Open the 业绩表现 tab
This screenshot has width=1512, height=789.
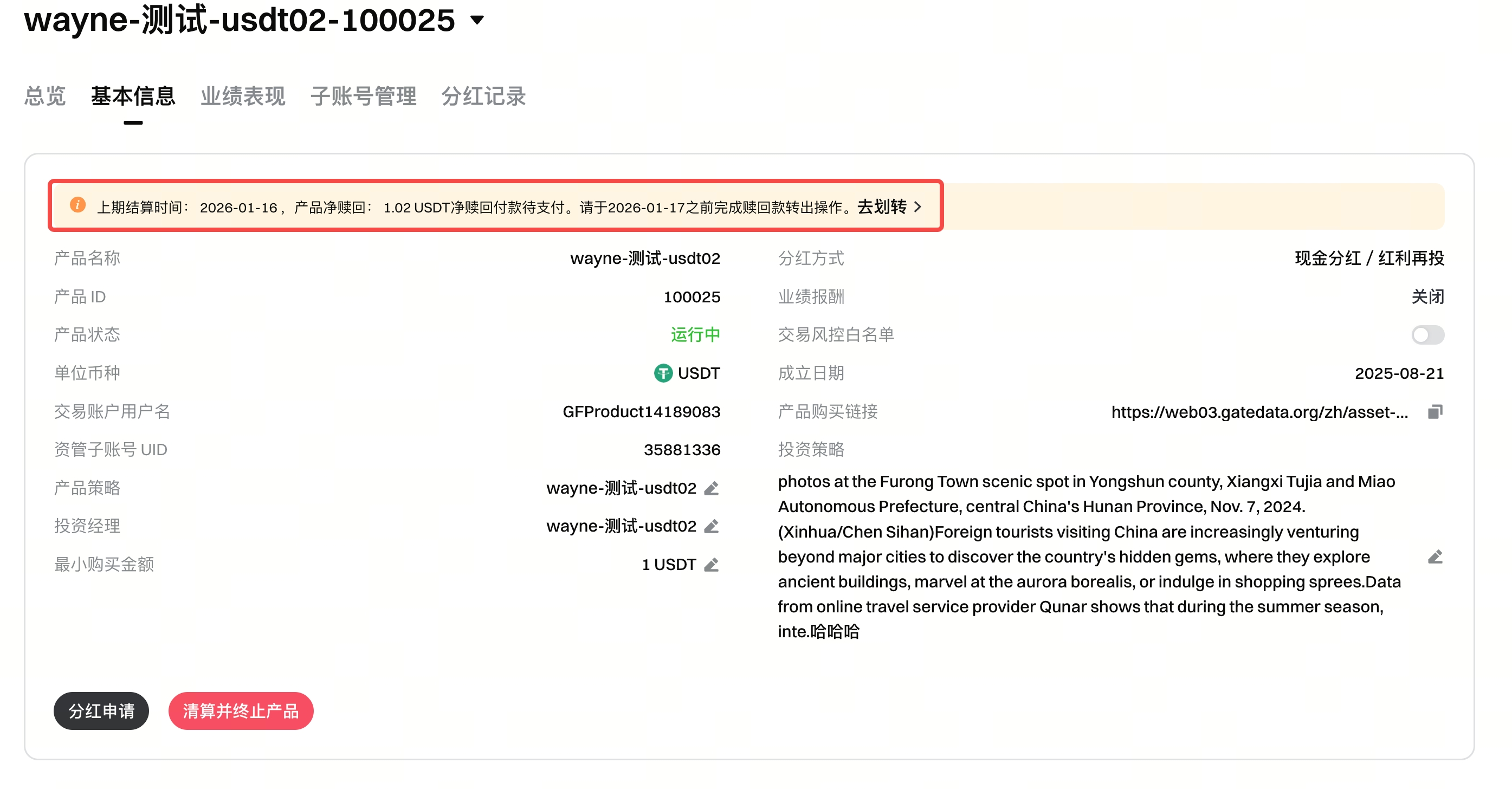click(242, 96)
